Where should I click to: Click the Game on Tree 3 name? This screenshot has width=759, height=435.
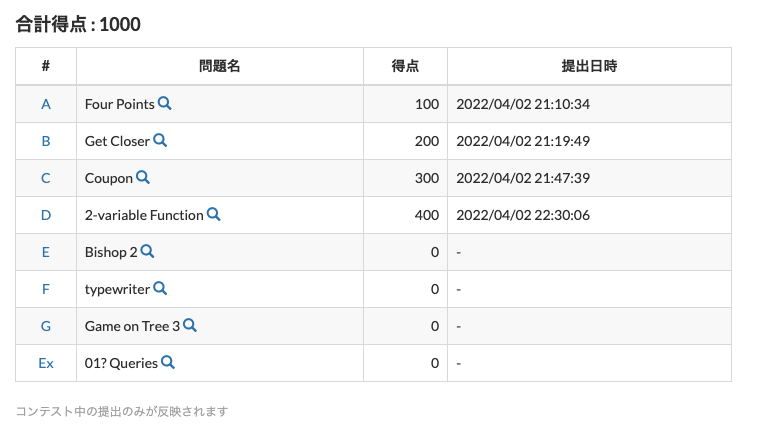point(132,326)
